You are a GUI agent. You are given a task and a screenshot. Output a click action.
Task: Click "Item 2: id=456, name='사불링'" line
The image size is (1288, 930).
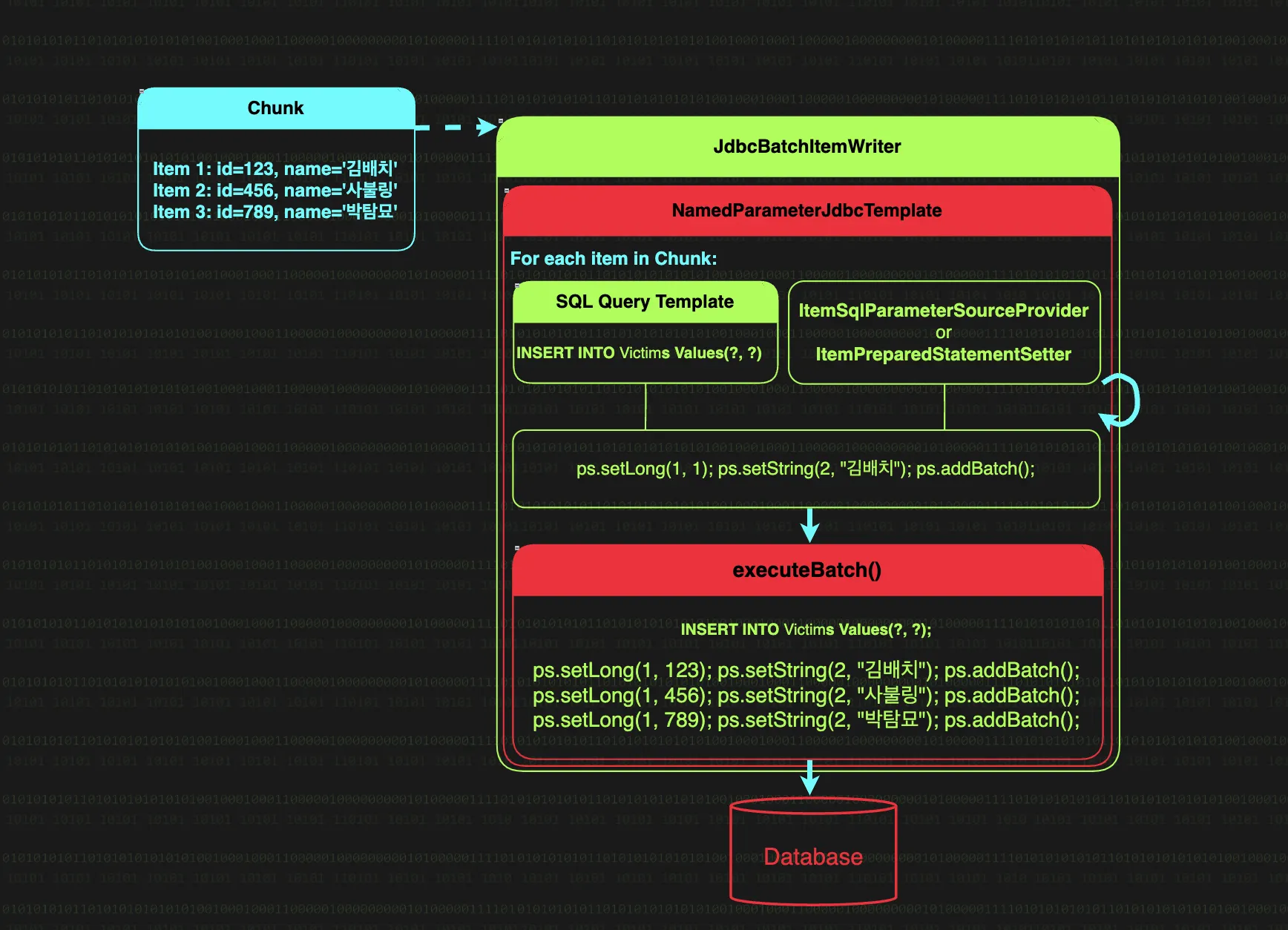[x=275, y=191]
